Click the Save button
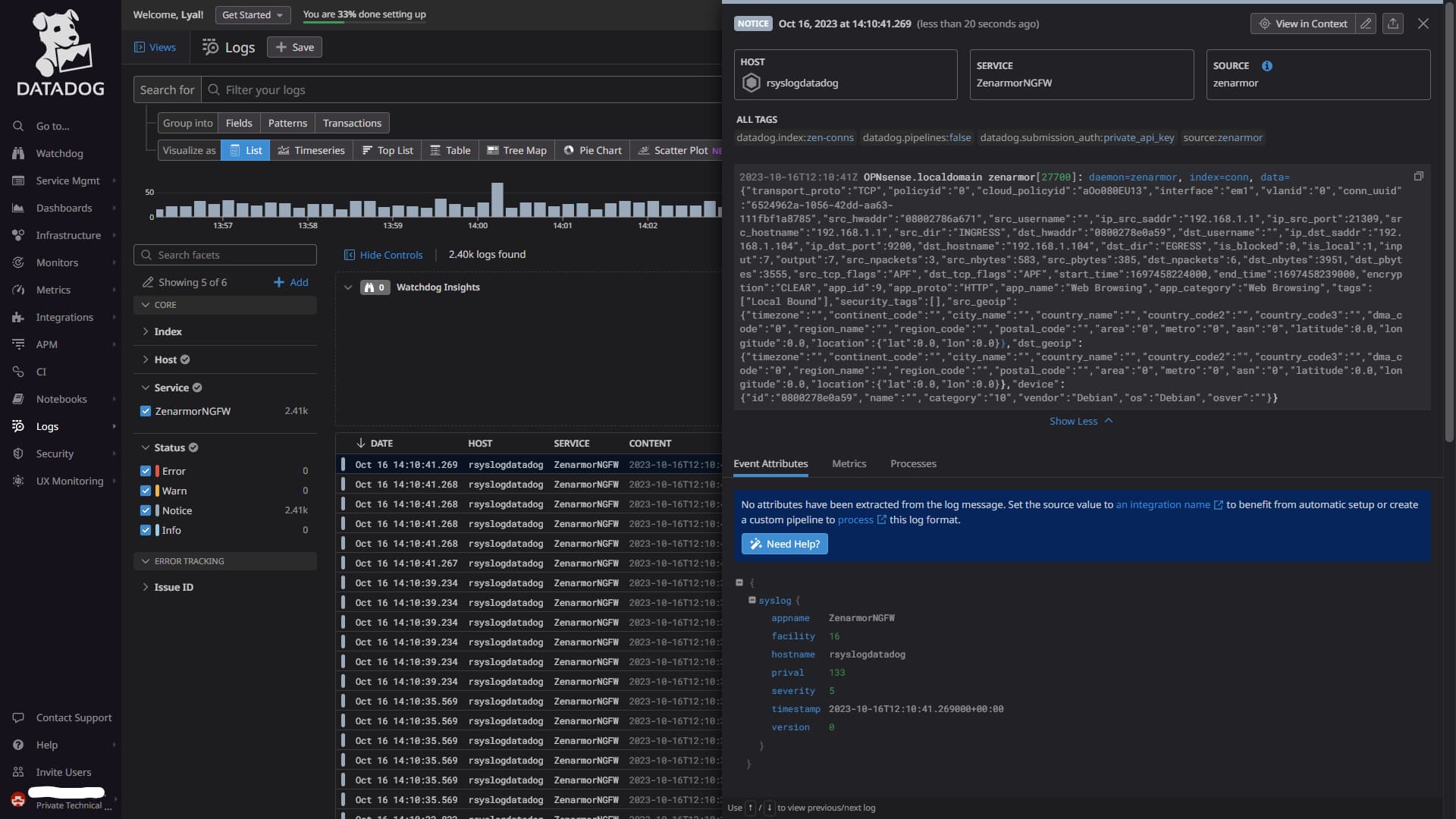This screenshot has width=1456, height=819. (294, 47)
